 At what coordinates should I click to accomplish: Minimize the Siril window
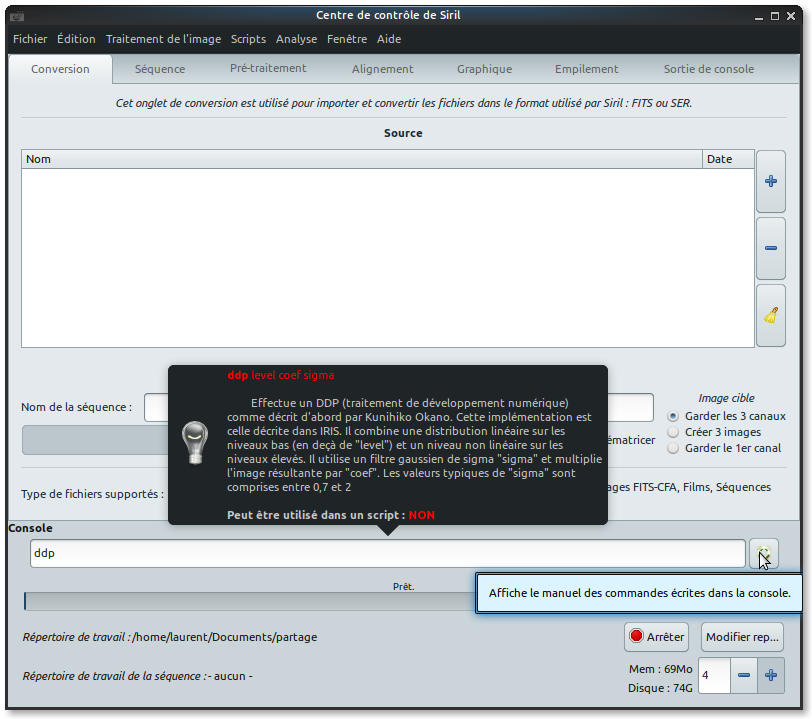tap(759, 17)
